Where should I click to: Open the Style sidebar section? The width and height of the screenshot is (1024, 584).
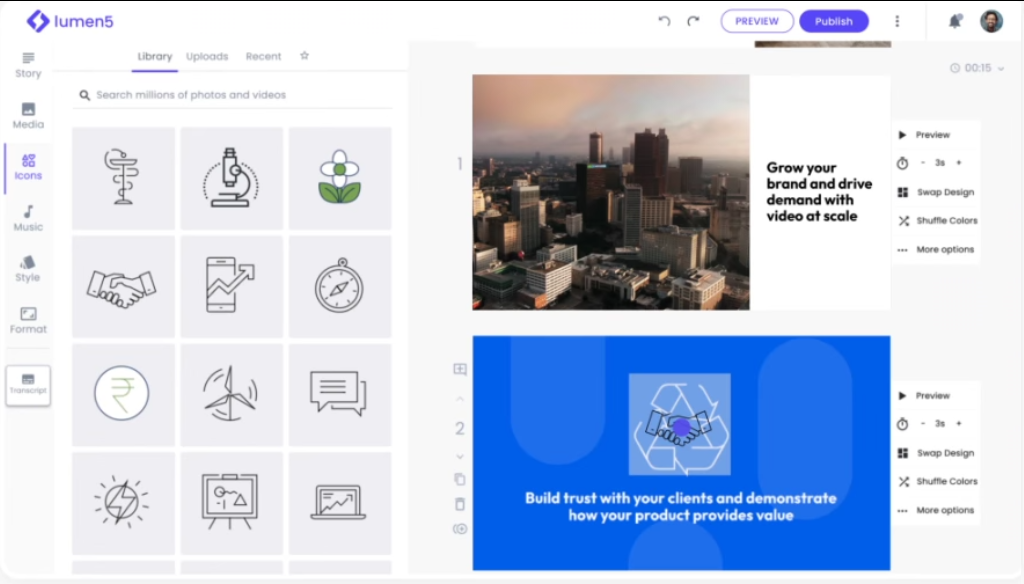pyautogui.click(x=28, y=269)
